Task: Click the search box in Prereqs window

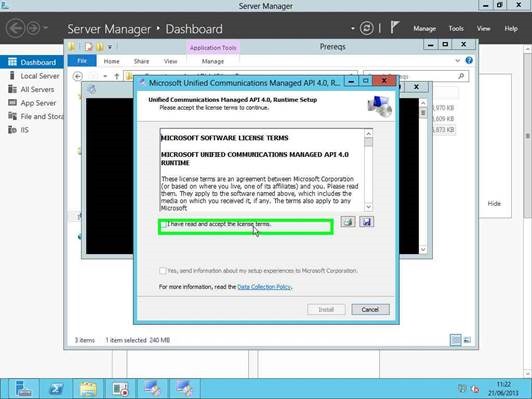Action: 416,76
